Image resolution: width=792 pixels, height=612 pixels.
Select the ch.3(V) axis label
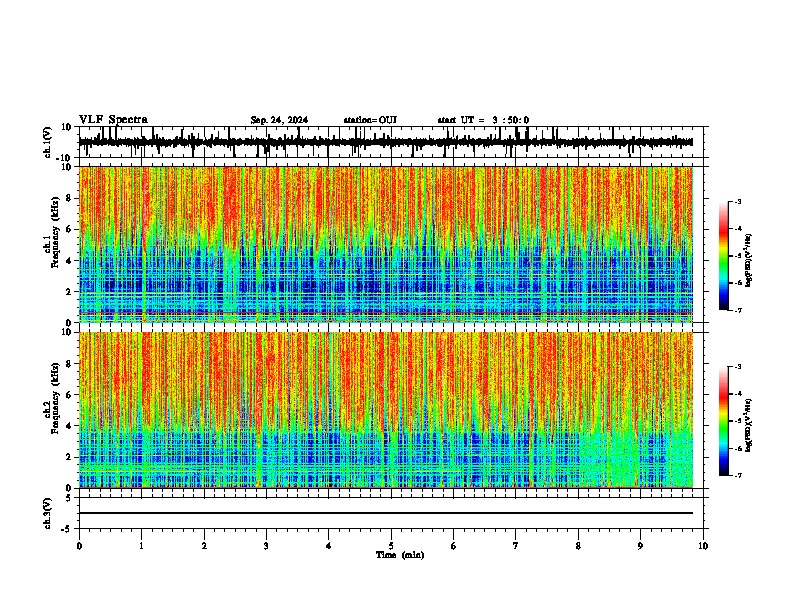pos(48,513)
